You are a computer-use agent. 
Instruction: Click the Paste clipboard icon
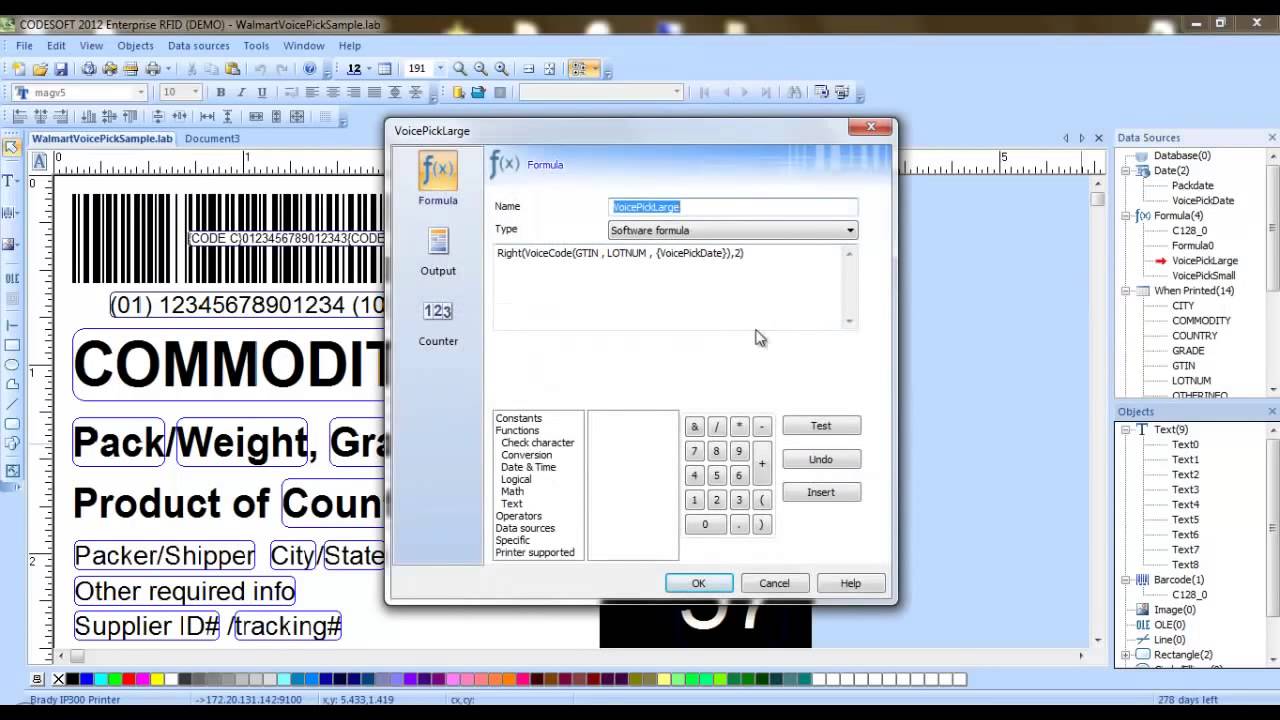(x=232, y=69)
